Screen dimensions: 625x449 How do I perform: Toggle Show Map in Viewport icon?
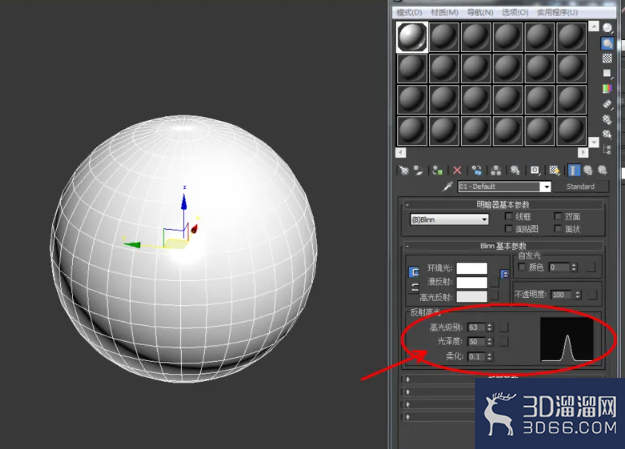tap(554, 171)
